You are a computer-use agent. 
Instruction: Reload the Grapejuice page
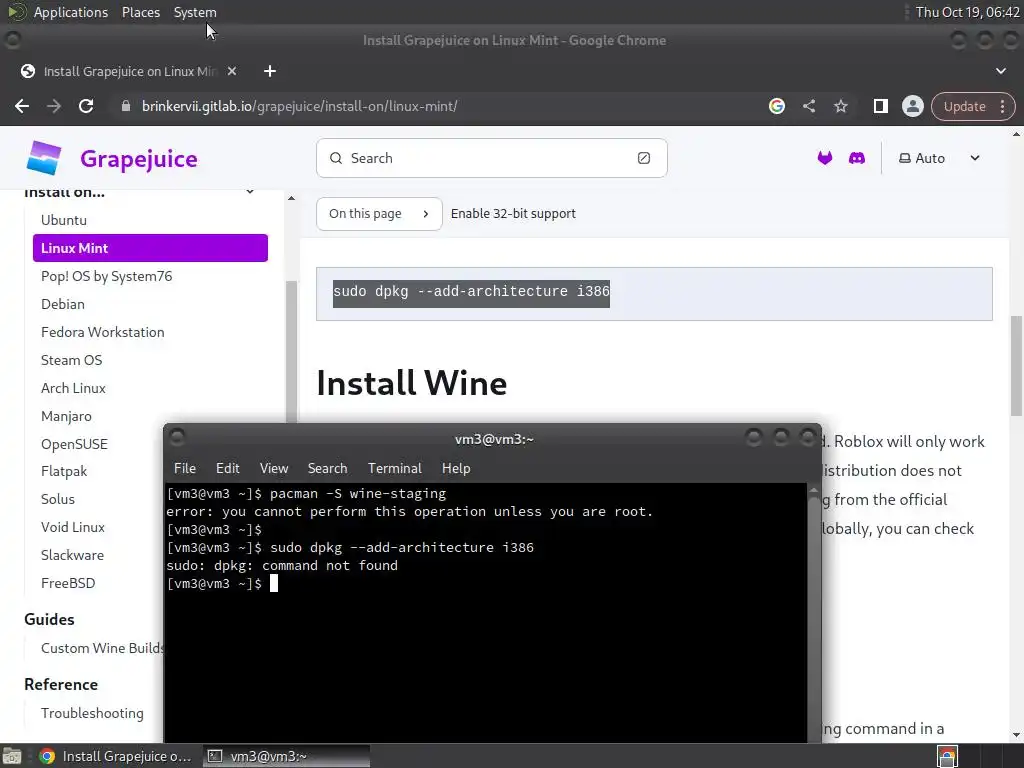coord(86,106)
